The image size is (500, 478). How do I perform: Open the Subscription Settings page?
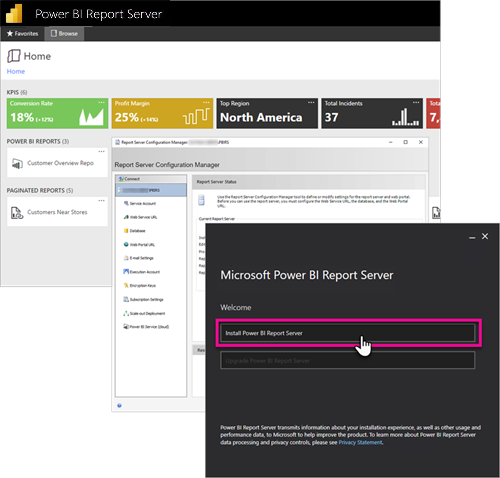coord(143,299)
